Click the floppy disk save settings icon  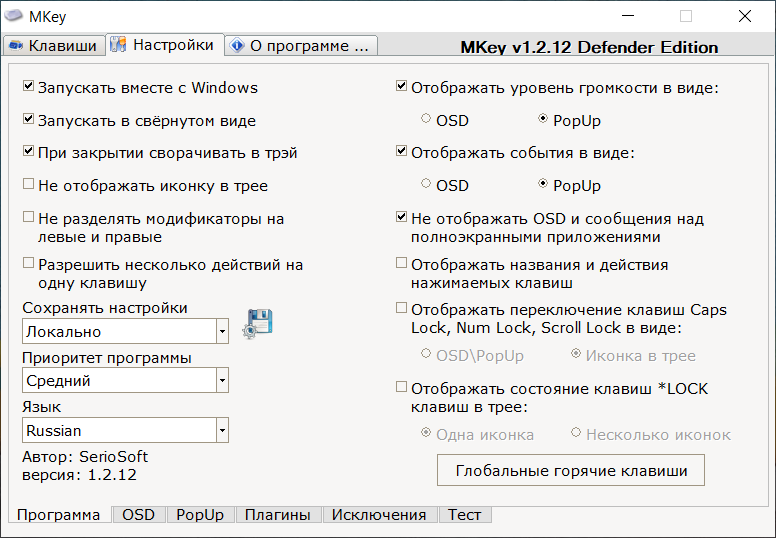click(x=258, y=324)
